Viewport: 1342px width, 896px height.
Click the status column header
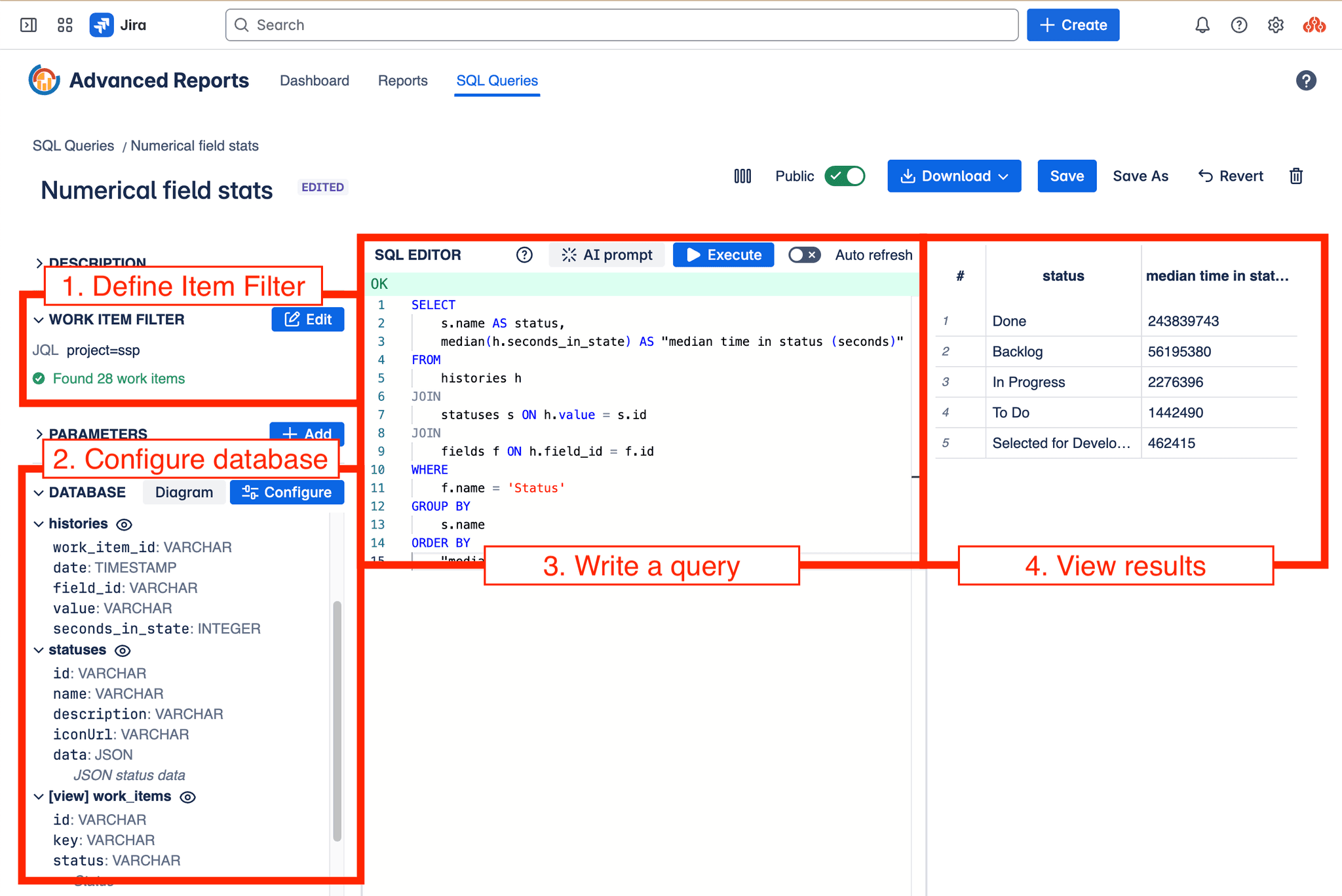pyautogui.click(x=1063, y=276)
